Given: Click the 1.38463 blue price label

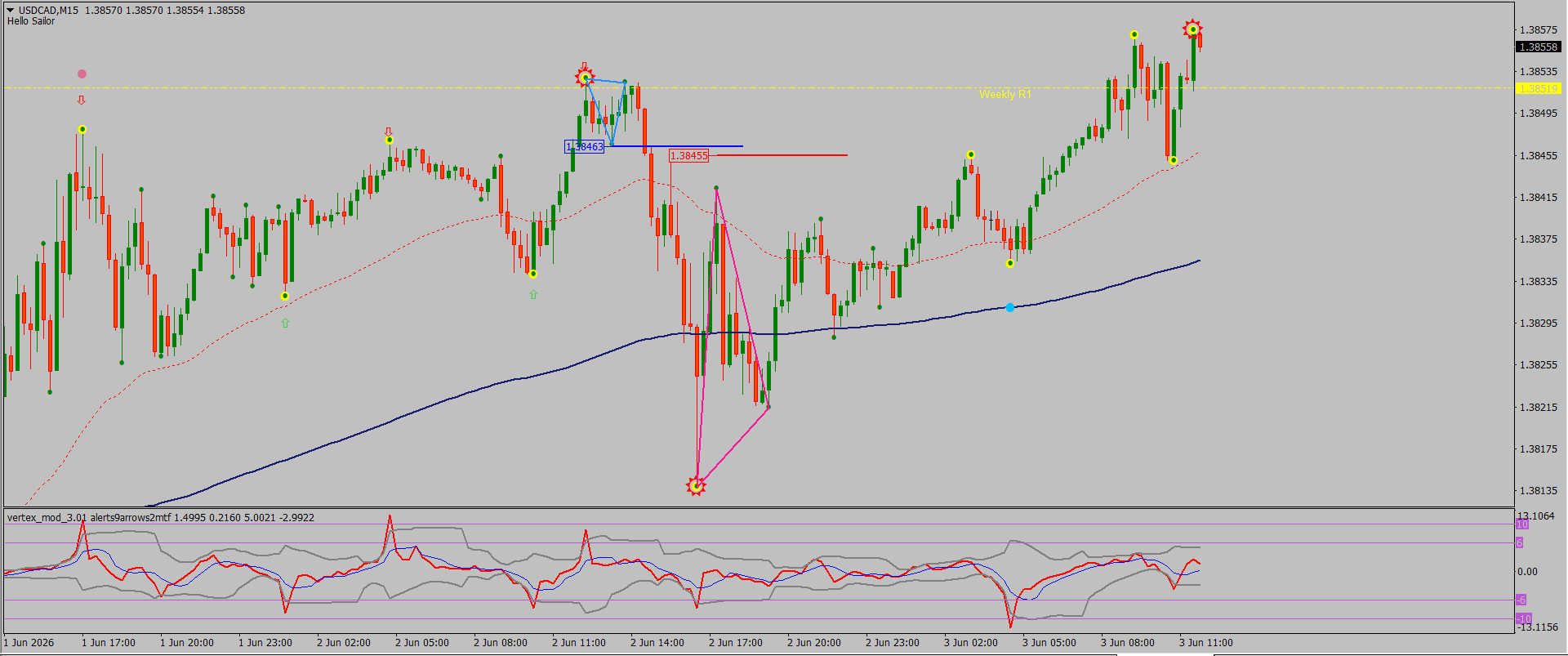Looking at the screenshot, I should pyautogui.click(x=585, y=147).
